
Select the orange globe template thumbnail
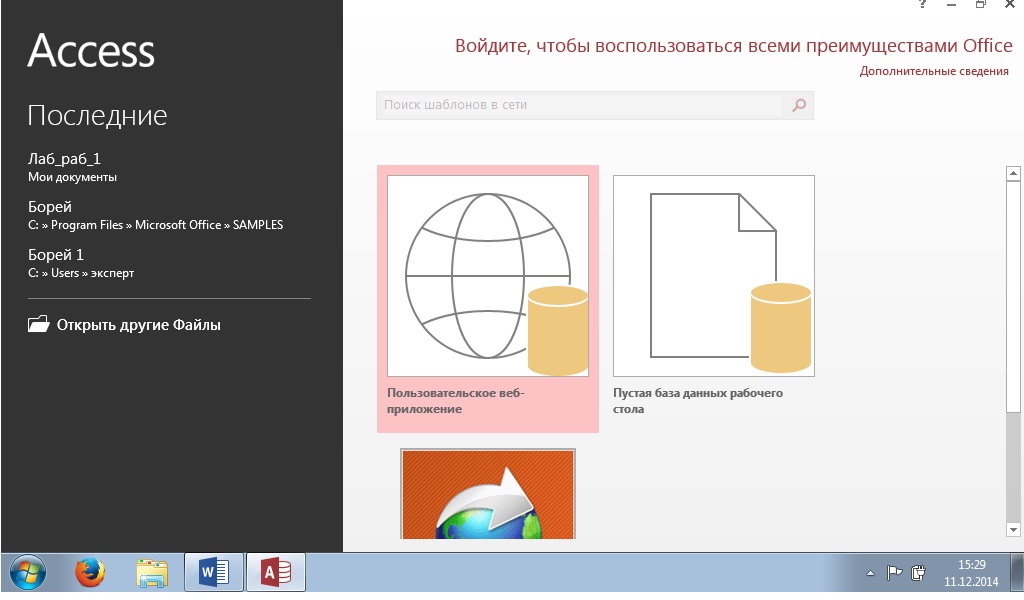[x=488, y=494]
